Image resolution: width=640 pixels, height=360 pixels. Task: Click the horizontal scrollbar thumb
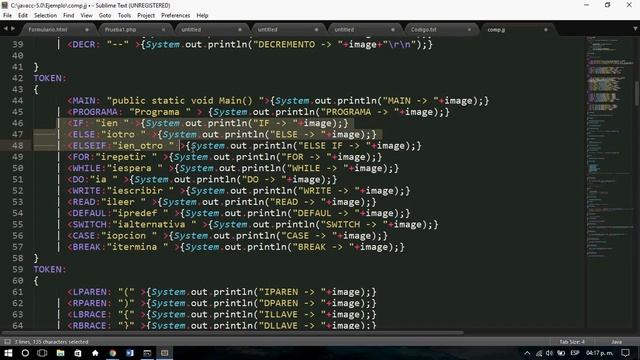coord(232,333)
